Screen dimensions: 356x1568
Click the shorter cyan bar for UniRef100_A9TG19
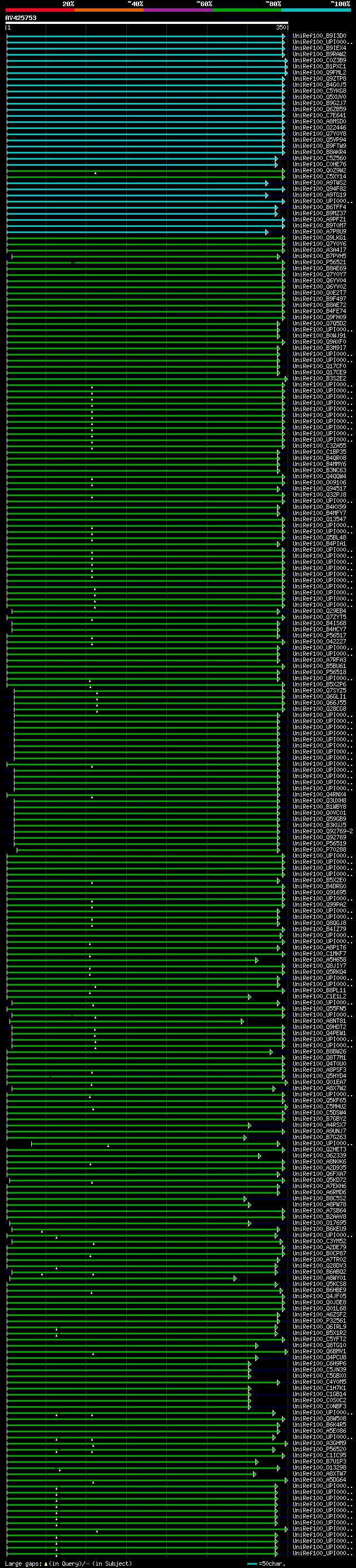[x=137, y=195]
